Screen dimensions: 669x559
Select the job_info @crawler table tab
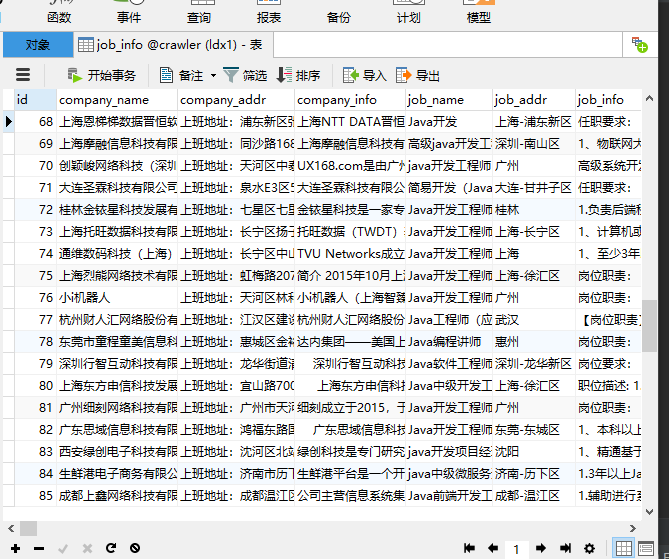point(173,45)
